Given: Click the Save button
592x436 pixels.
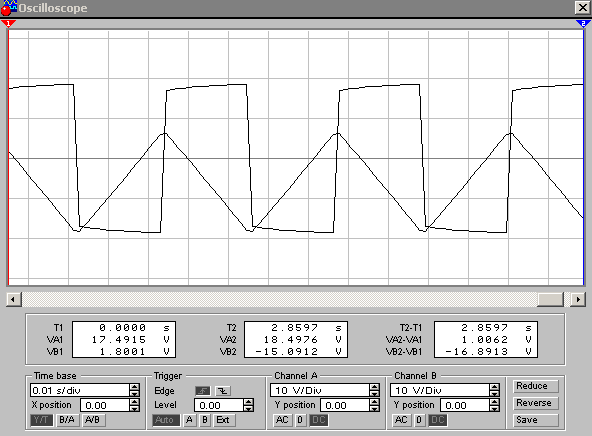Looking at the screenshot, I should (535, 420).
